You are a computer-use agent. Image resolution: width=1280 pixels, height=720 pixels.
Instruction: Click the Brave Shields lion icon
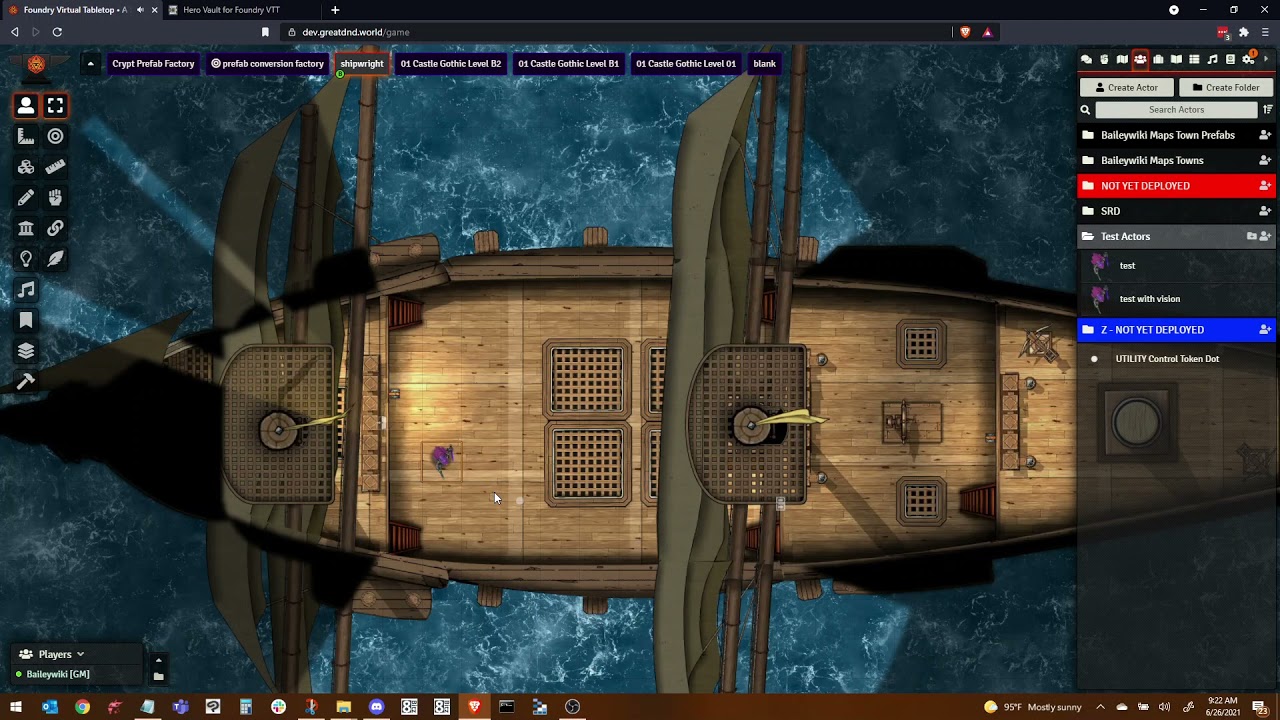coord(965,32)
